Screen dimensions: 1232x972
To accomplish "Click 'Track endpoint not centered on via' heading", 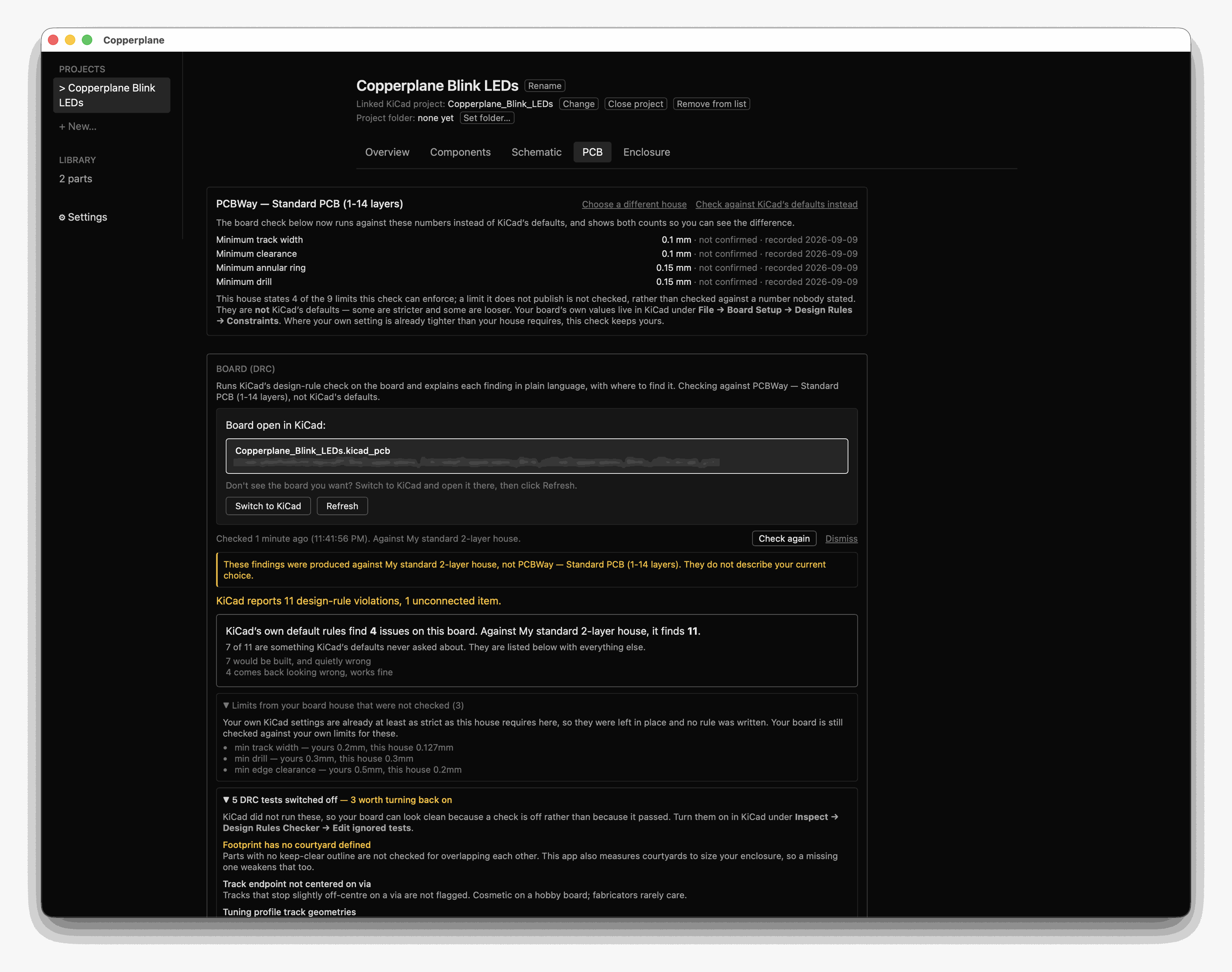I will tap(296, 884).
